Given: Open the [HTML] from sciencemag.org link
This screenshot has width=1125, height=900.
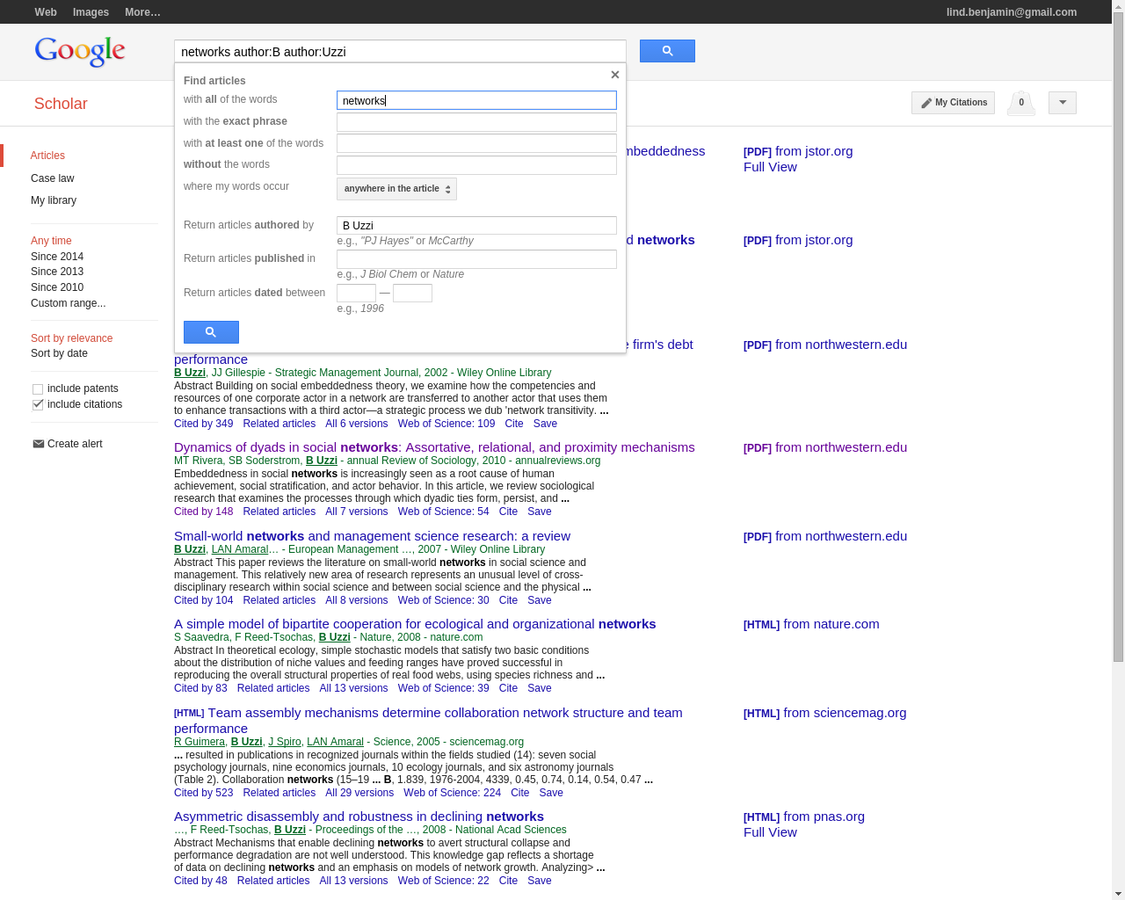Looking at the screenshot, I should (x=824, y=713).
